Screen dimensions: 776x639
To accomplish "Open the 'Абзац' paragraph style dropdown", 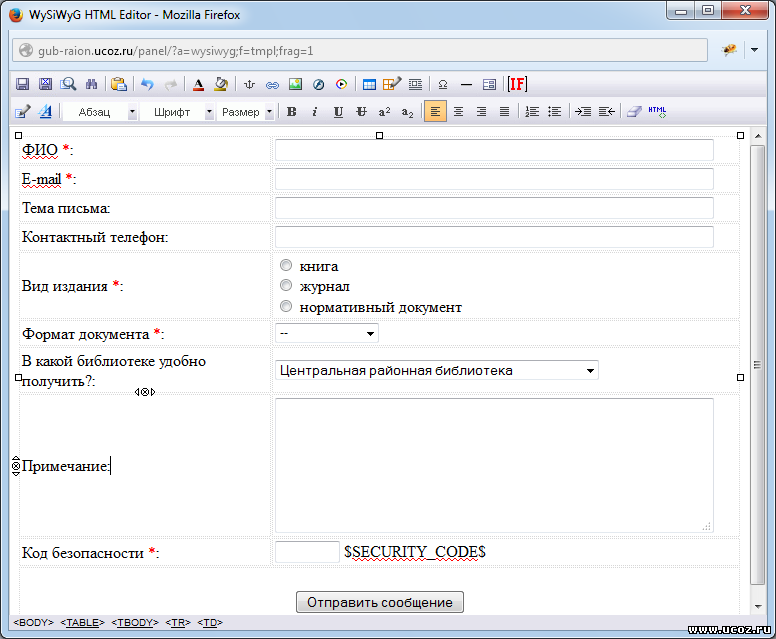I will click(101, 112).
